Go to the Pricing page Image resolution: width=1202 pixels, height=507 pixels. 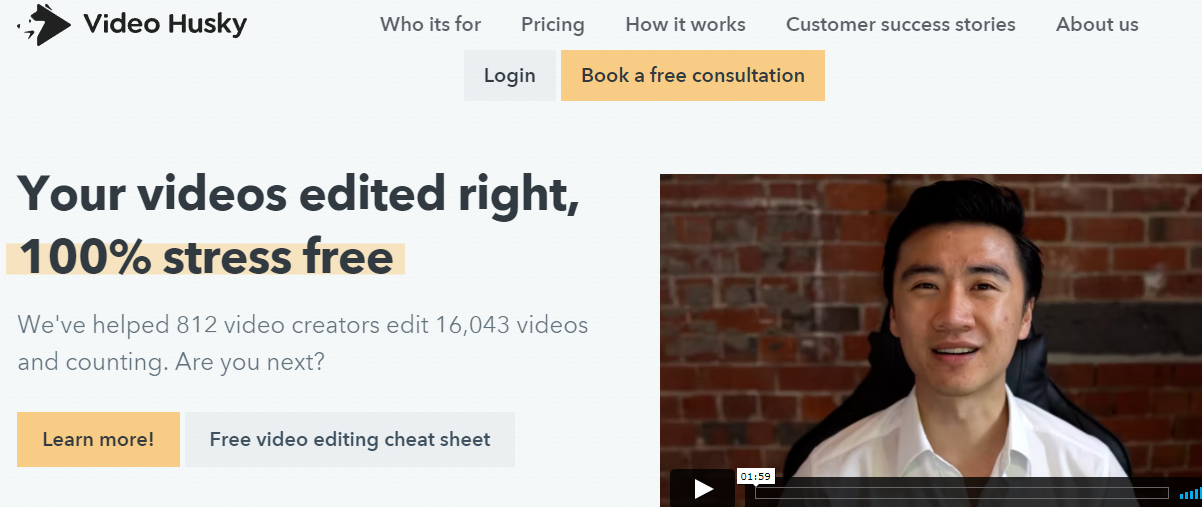coord(553,25)
